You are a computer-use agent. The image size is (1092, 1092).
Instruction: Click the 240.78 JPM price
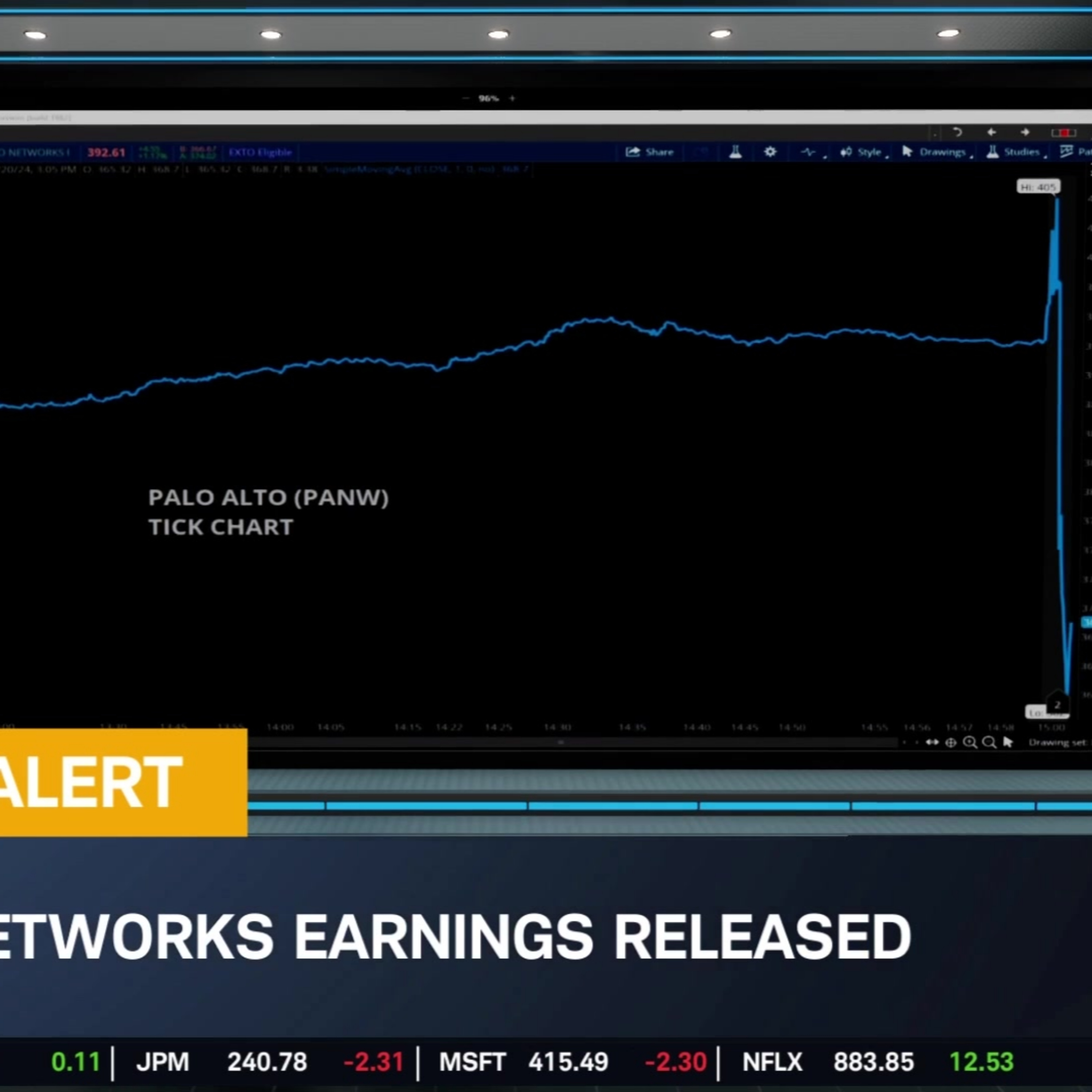267,1062
